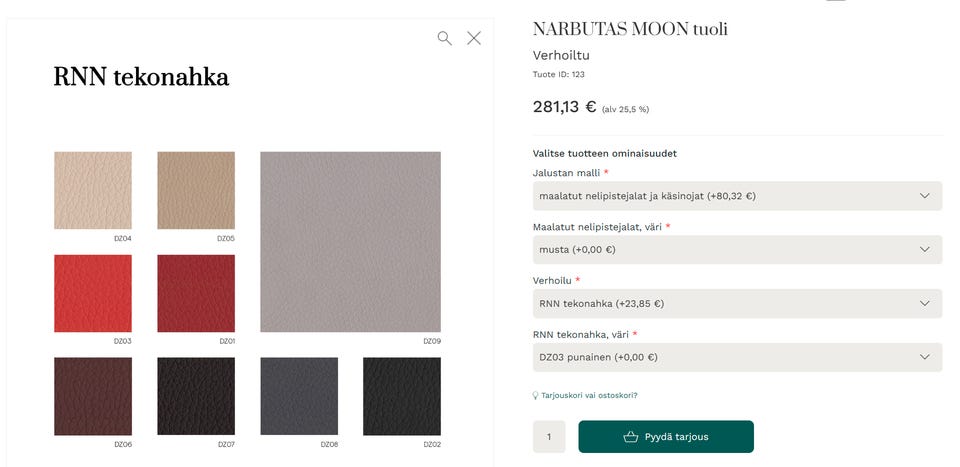The width and height of the screenshot is (960, 467).
Task: Close the RNN tekonahka swatch viewer
Action: (474, 38)
